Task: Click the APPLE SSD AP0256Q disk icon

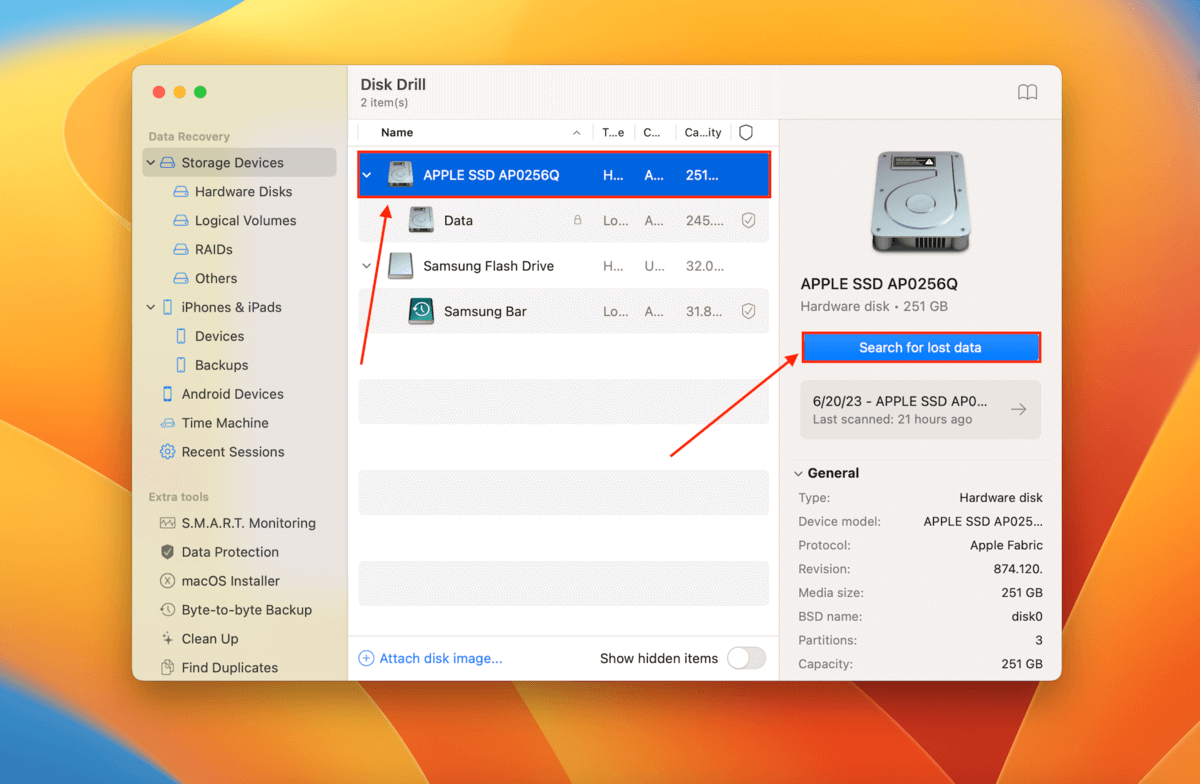Action: [x=400, y=175]
